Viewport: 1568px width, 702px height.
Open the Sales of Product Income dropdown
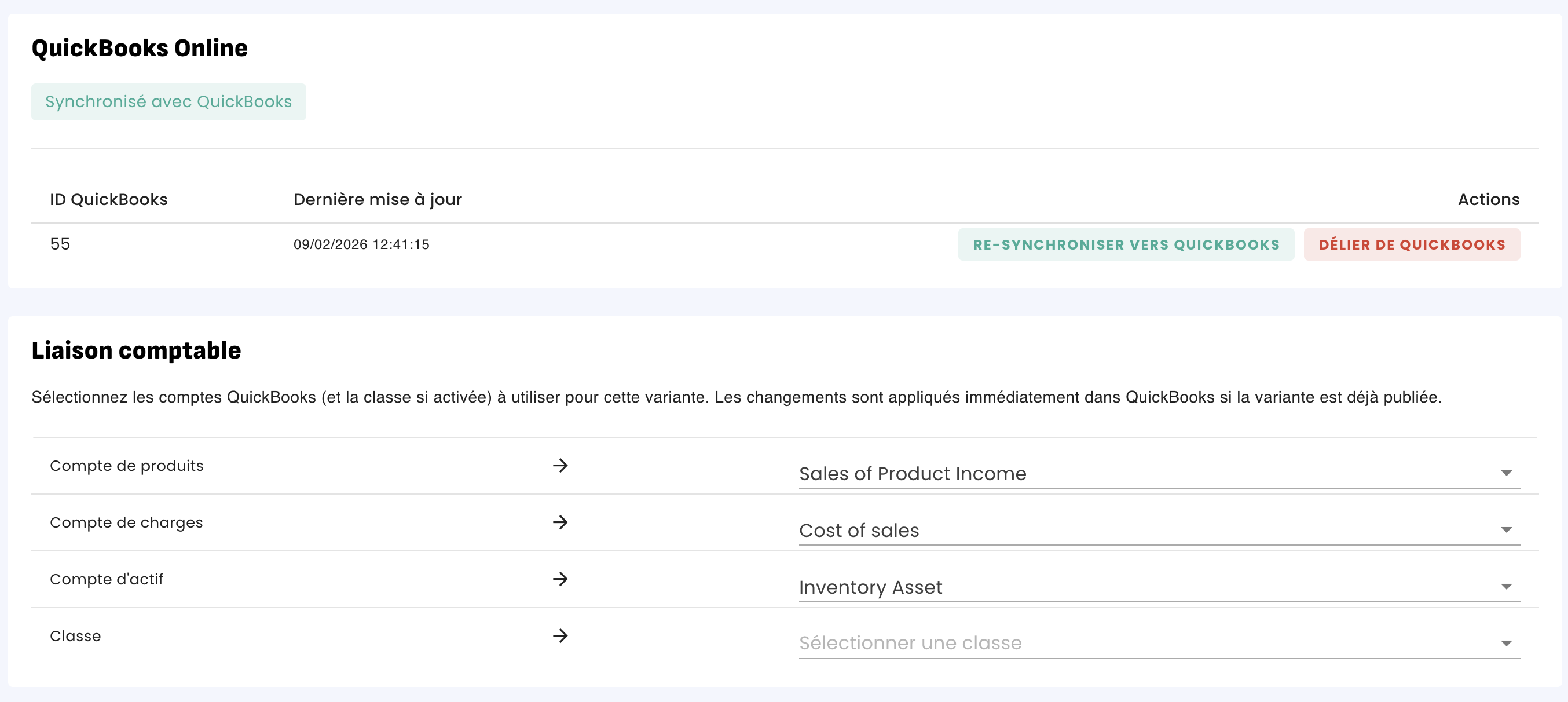click(x=1159, y=473)
